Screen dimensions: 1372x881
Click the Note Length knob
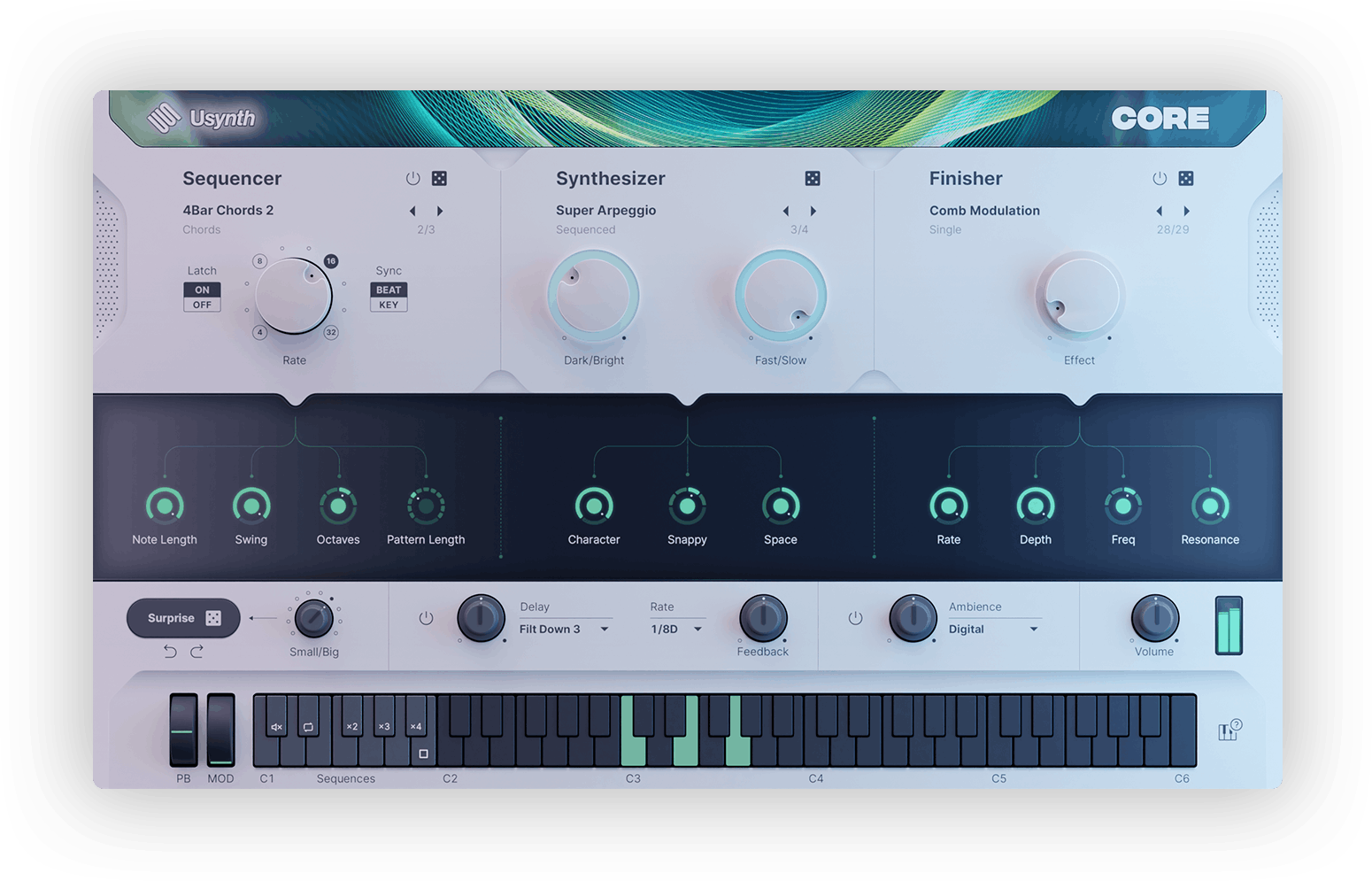(165, 506)
